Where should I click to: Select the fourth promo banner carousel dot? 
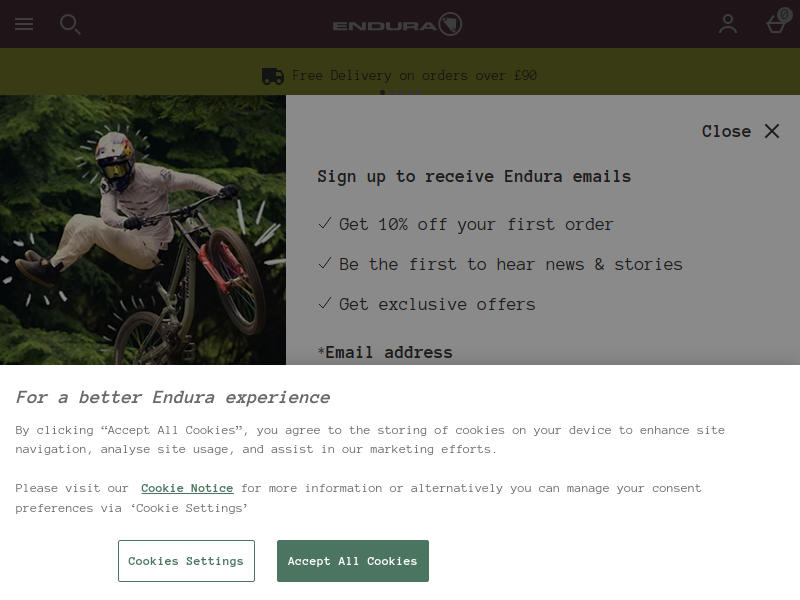410,92
